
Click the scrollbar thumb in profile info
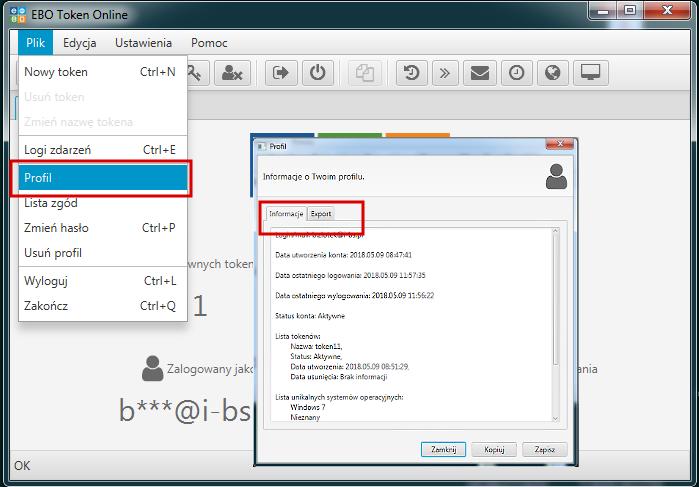point(555,299)
